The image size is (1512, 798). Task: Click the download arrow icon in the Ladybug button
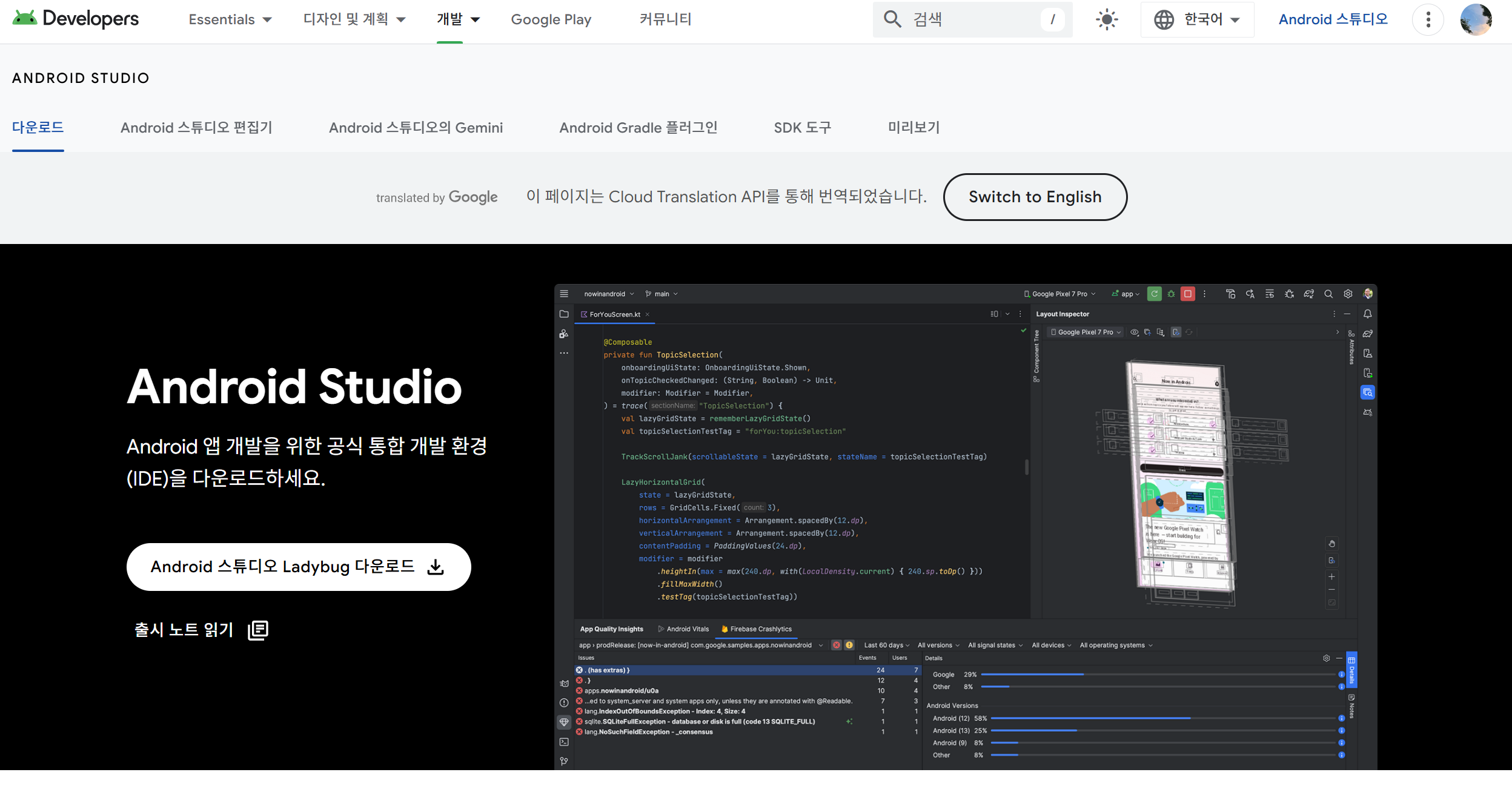coord(436,567)
